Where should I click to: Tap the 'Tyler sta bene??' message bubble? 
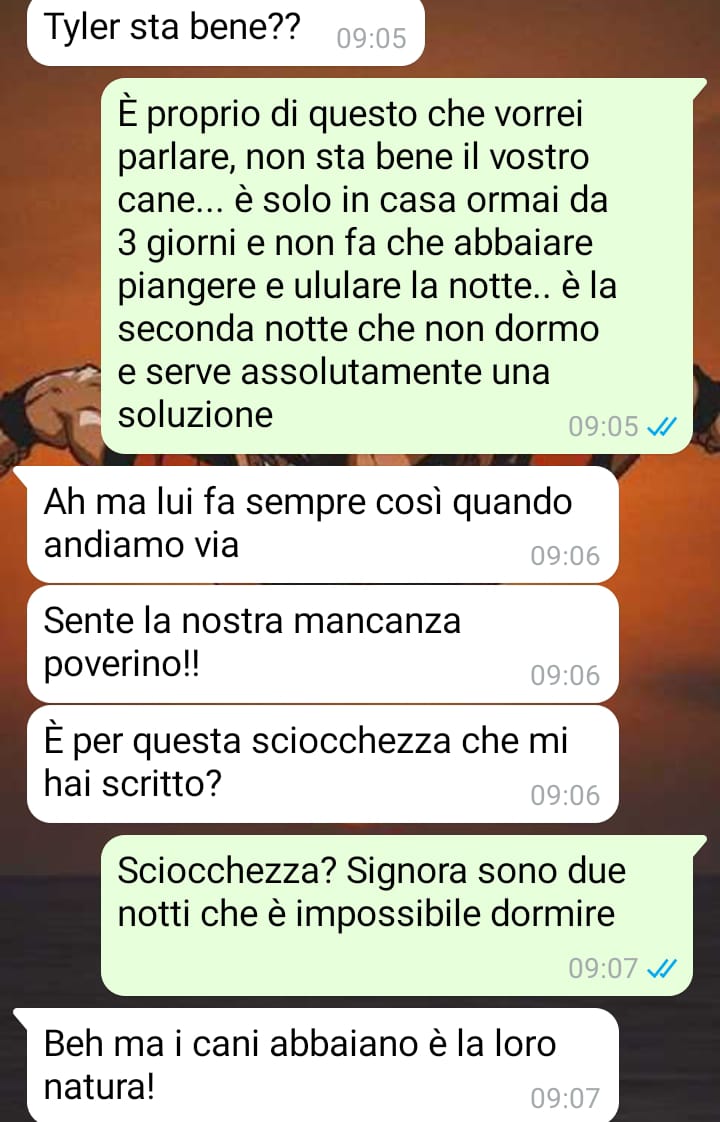click(x=225, y=31)
